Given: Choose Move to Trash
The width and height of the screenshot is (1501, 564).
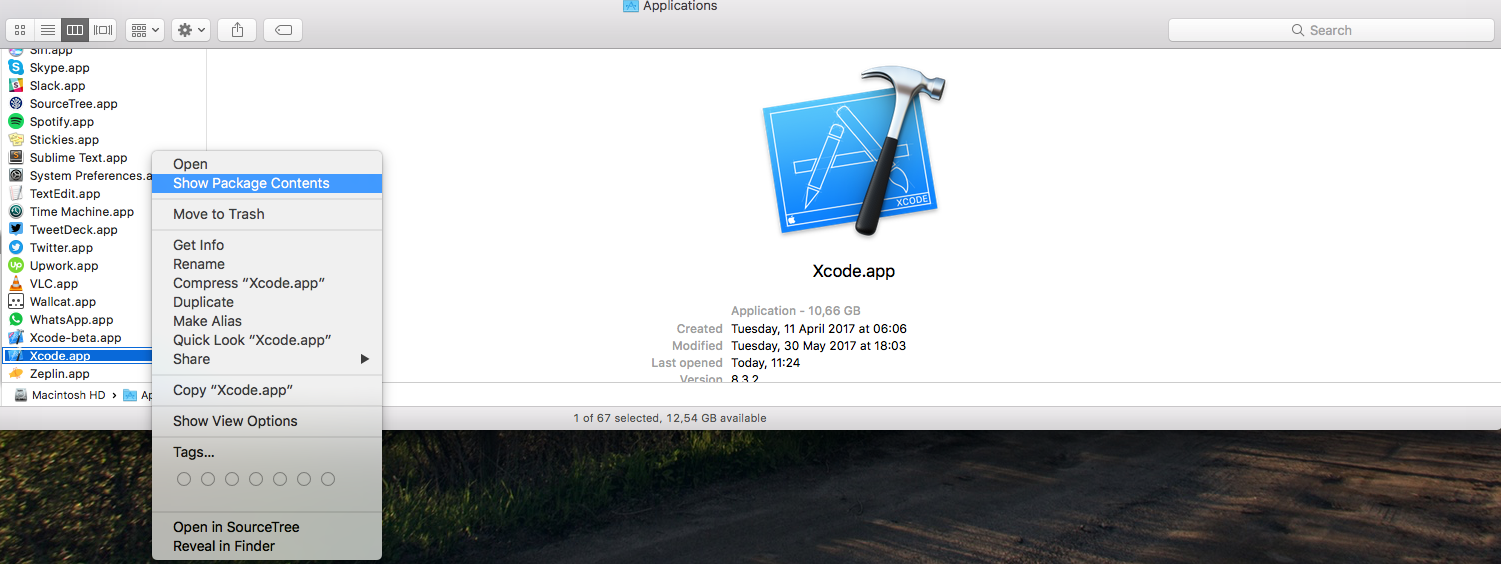Looking at the screenshot, I should (x=267, y=214).
